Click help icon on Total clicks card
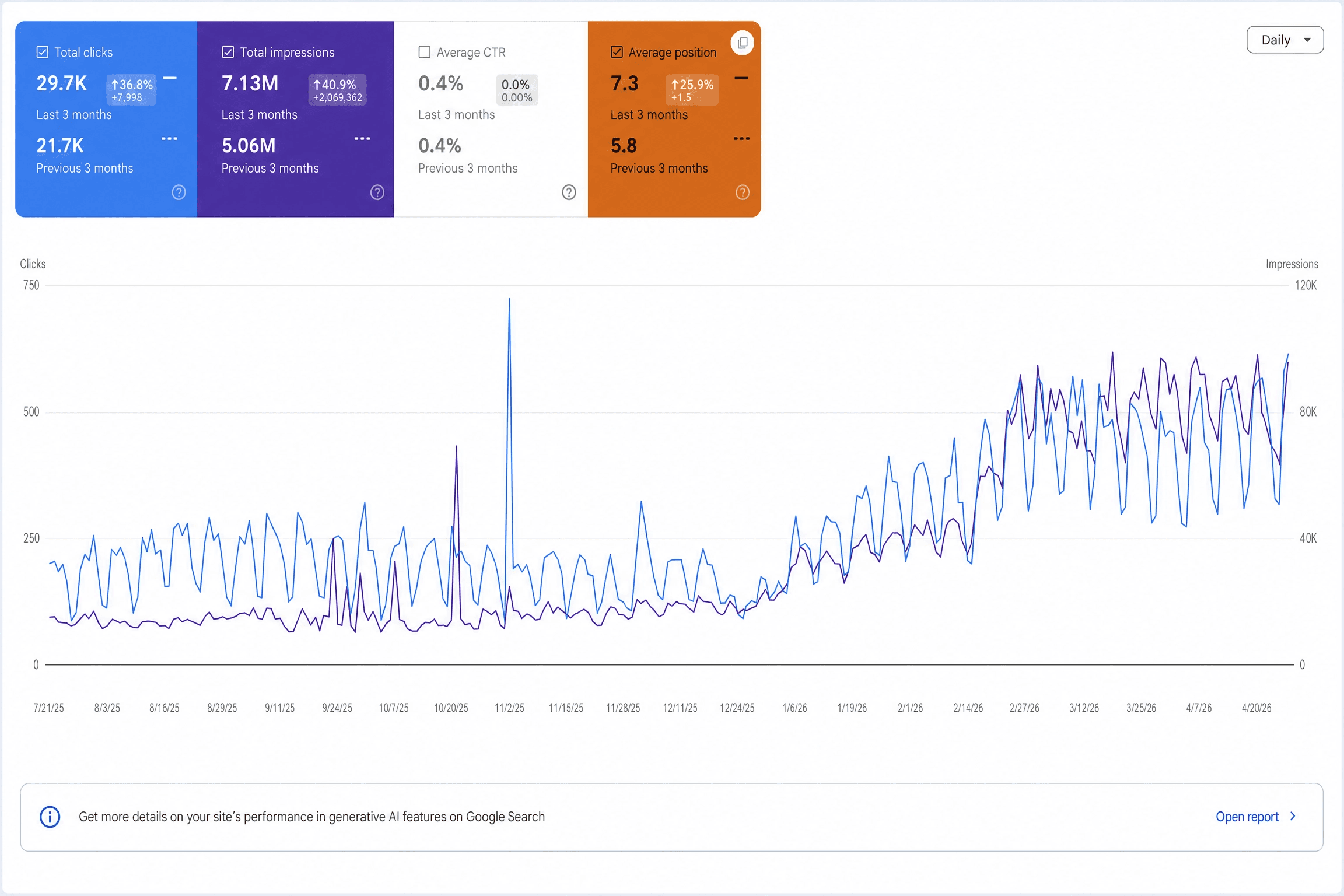This screenshot has width=1344, height=896. point(178,192)
